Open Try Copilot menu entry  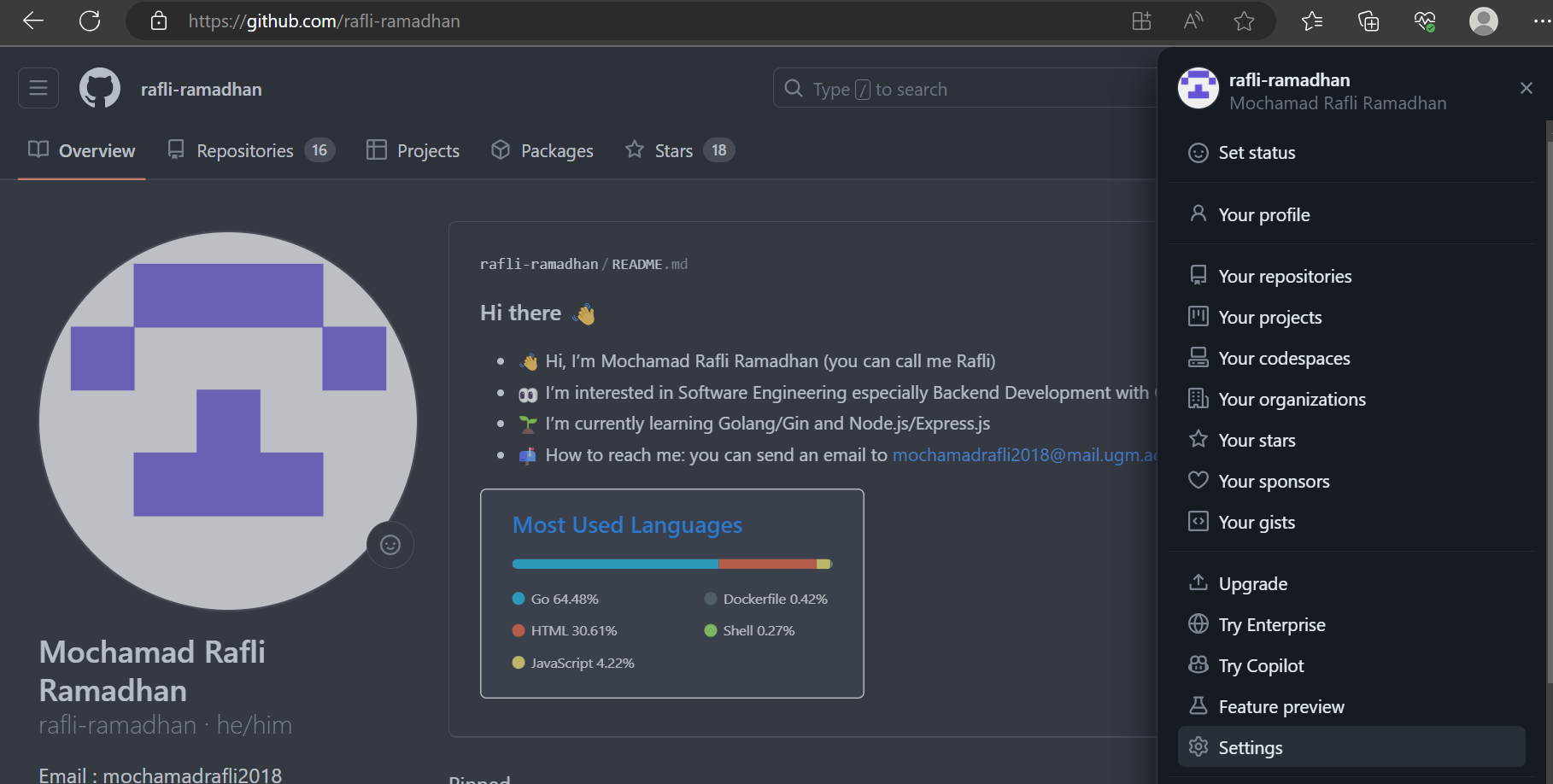point(1261,665)
